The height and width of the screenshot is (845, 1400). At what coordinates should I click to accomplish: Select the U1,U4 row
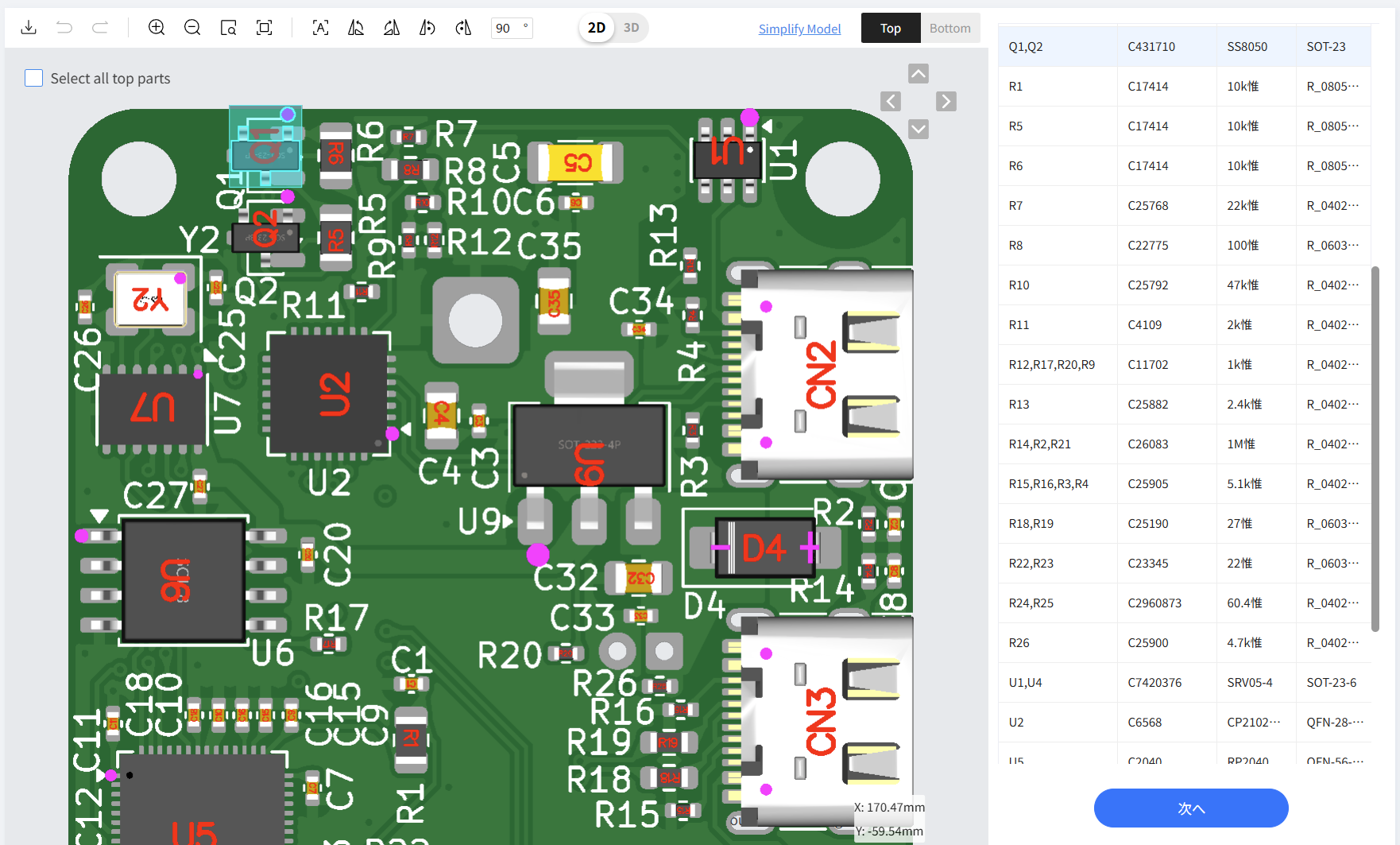1184,682
